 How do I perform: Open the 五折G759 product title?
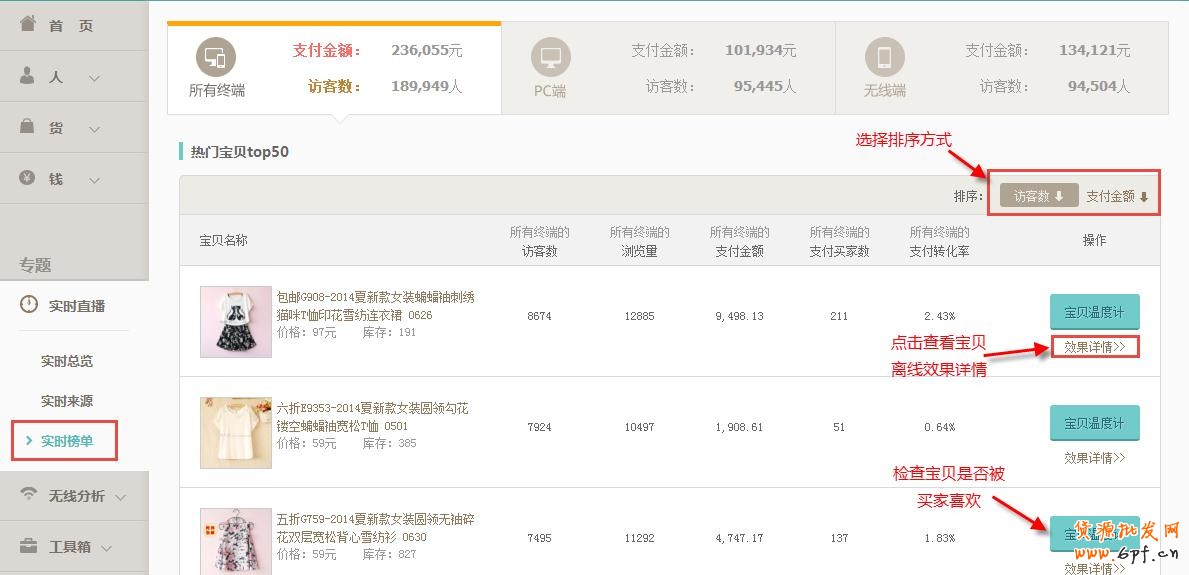coord(375,528)
